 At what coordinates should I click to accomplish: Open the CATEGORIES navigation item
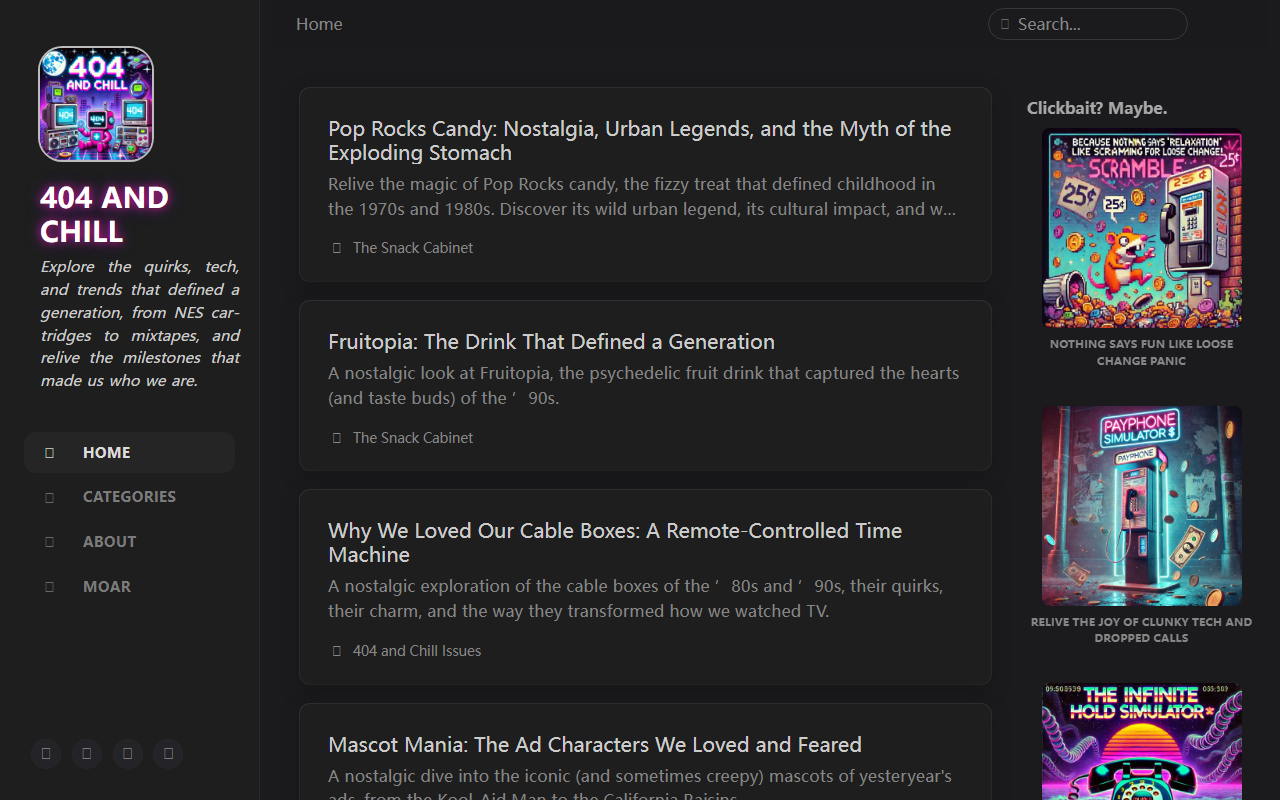pyautogui.click(x=129, y=497)
